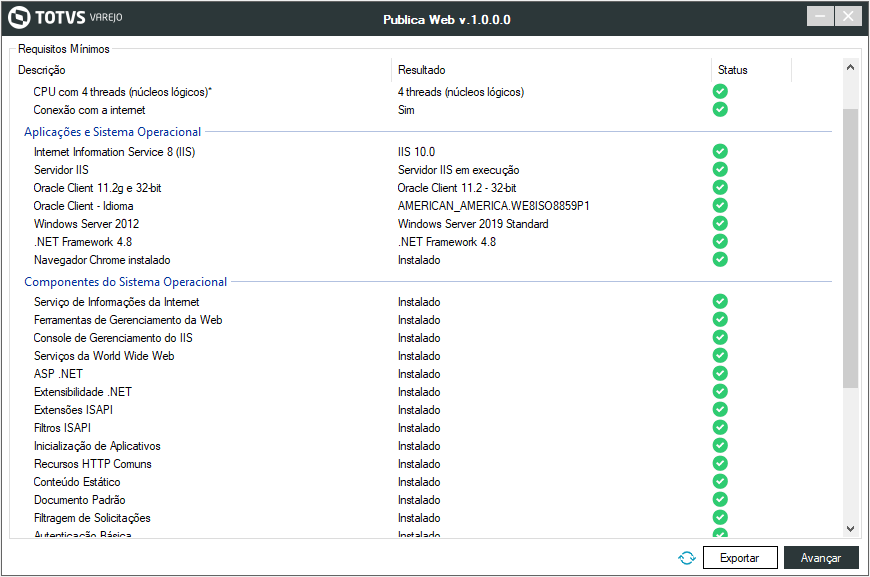The image size is (870, 577).
Task: Click the Oracle Client 11.2 - 32-bit result
Action: 457,188
